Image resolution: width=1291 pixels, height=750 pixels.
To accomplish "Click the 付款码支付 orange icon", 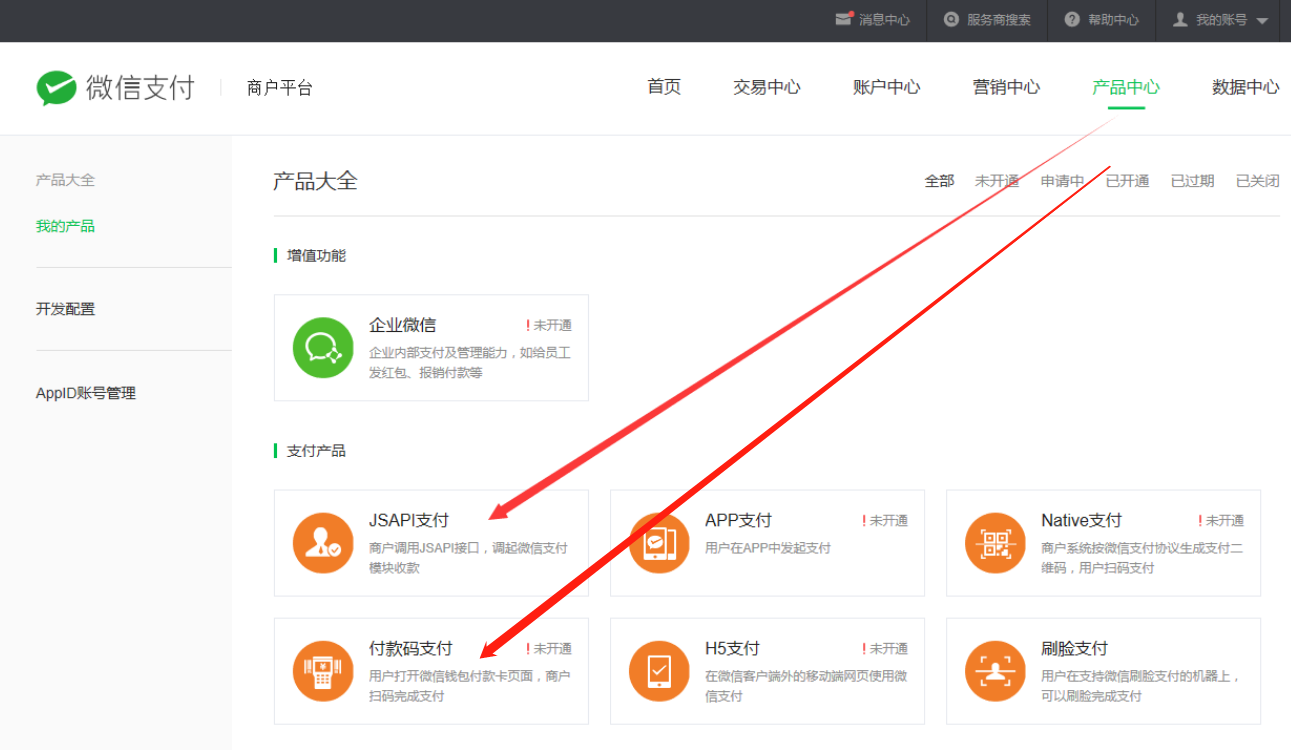I will click(x=323, y=671).
